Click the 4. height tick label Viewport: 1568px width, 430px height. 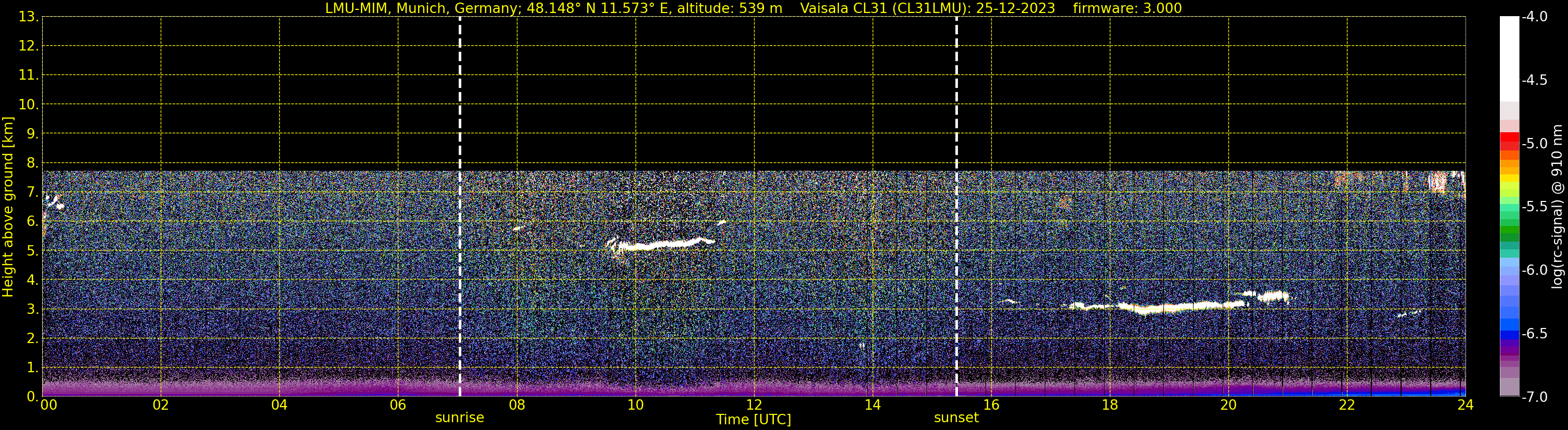coord(32,280)
